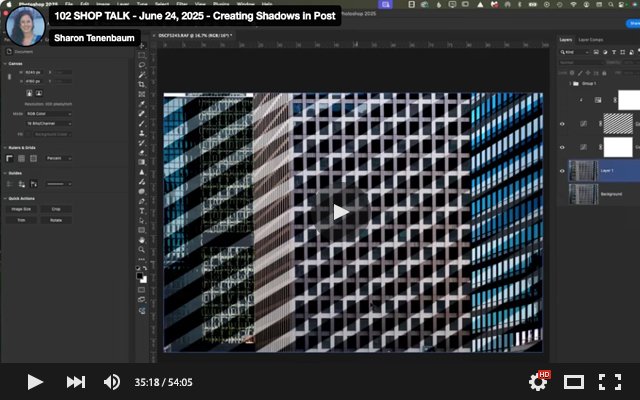The height and width of the screenshot is (400, 640).
Task: Open the Kind filter dropdown in Layers
Action: point(574,52)
